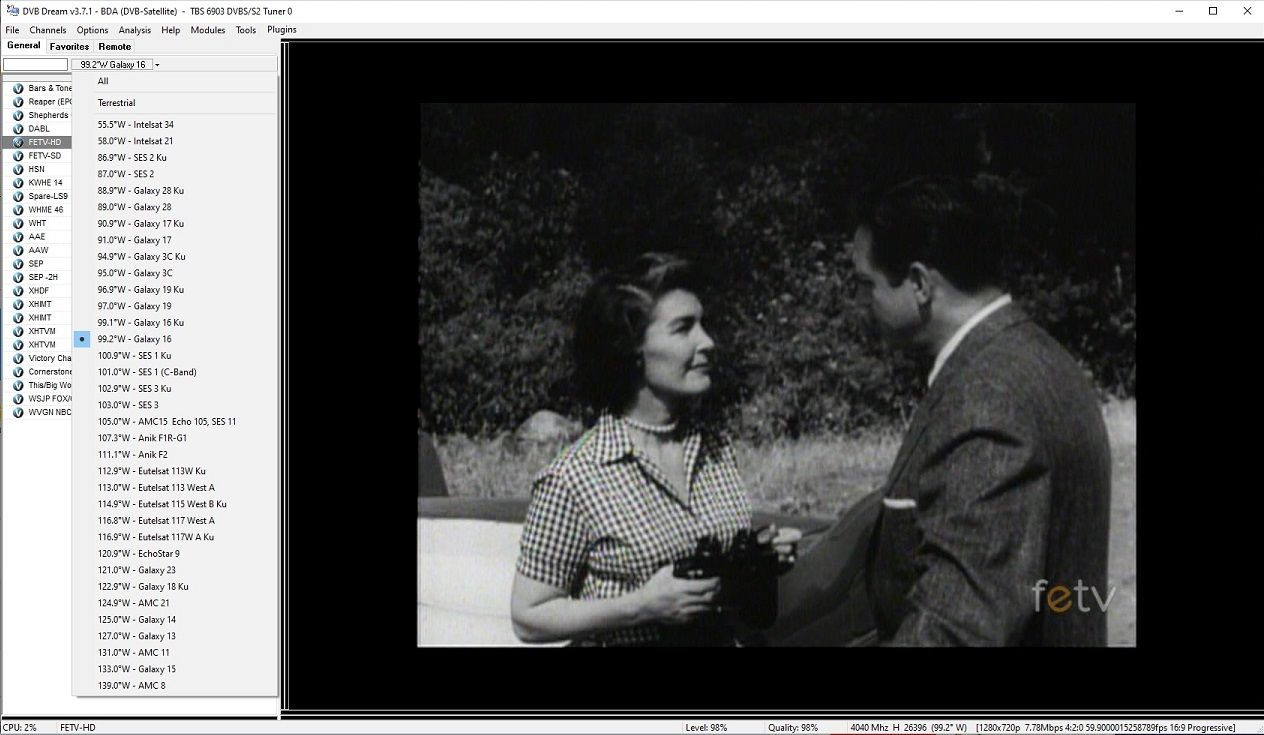Select the checked 99.2°W Galaxy 16 option
The width and height of the screenshot is (1264, 735).
[x=135, y=339]
